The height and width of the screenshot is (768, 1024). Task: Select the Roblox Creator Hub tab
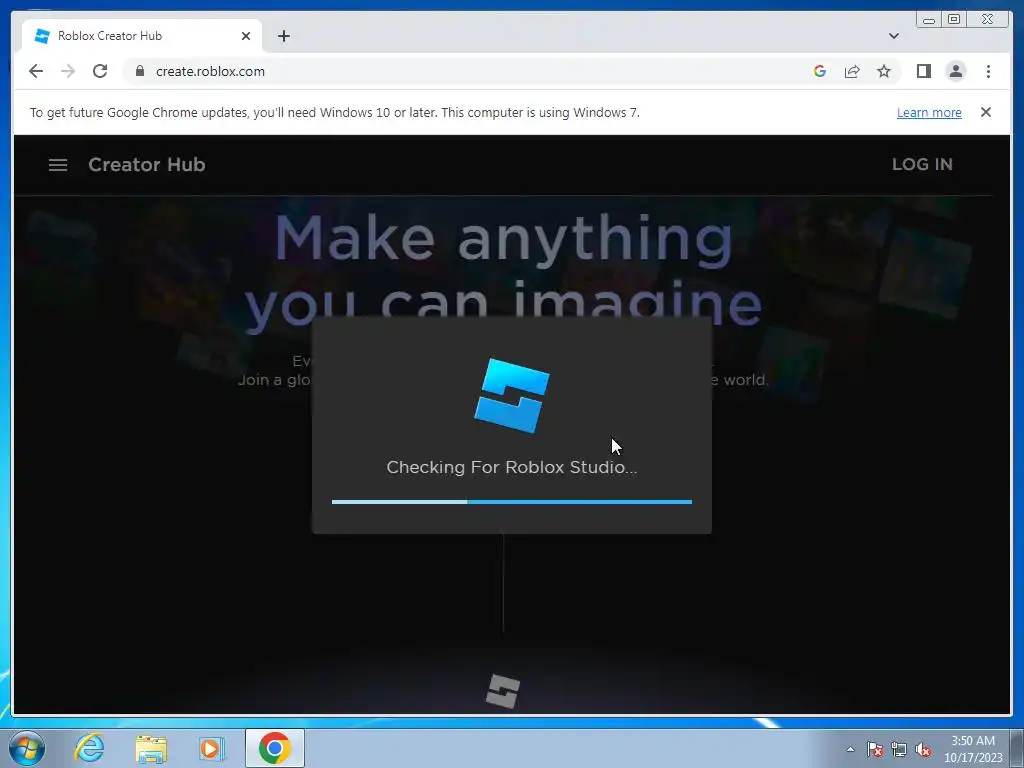coord(142,36)
